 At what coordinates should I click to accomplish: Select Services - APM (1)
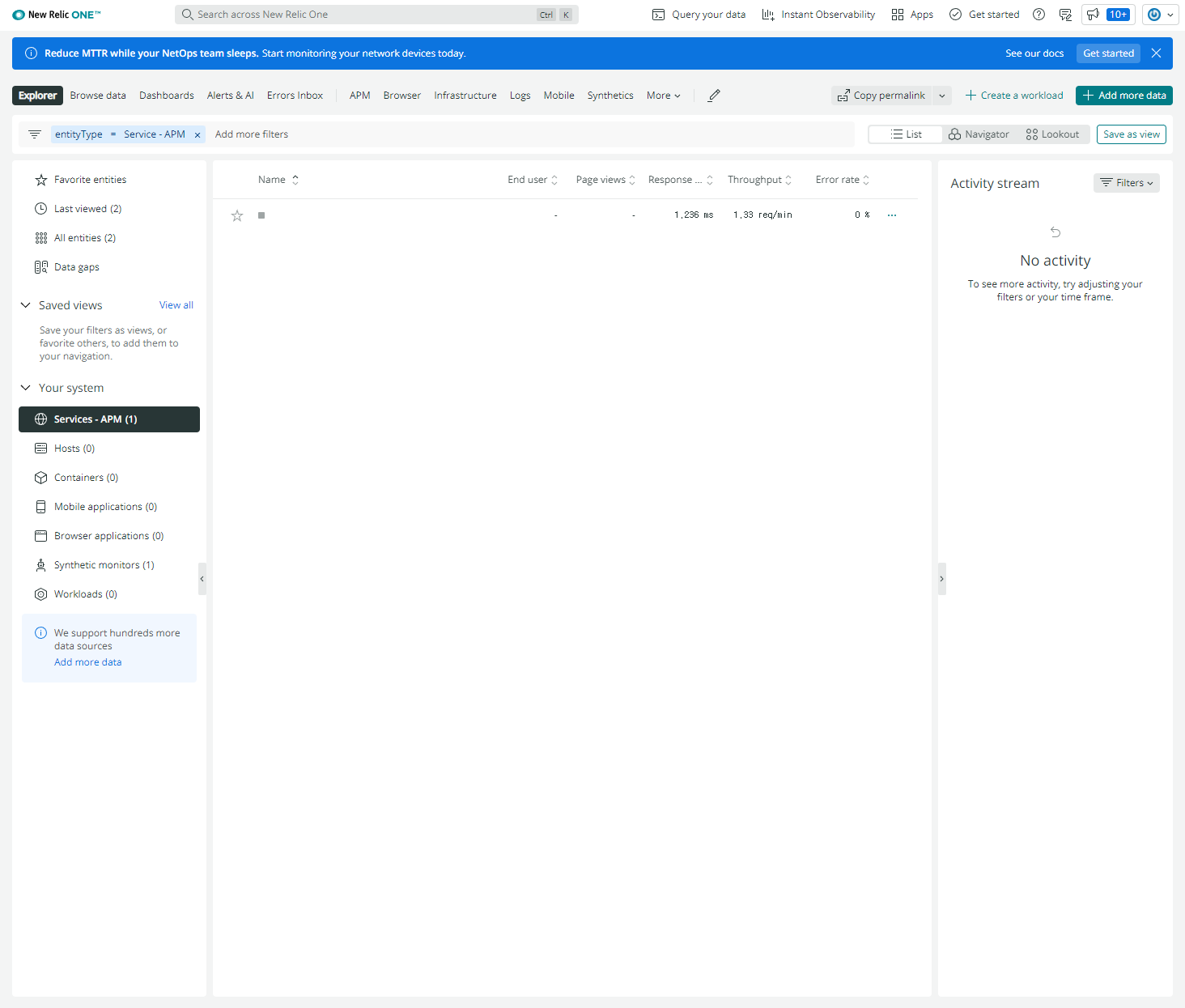[109, 419]
